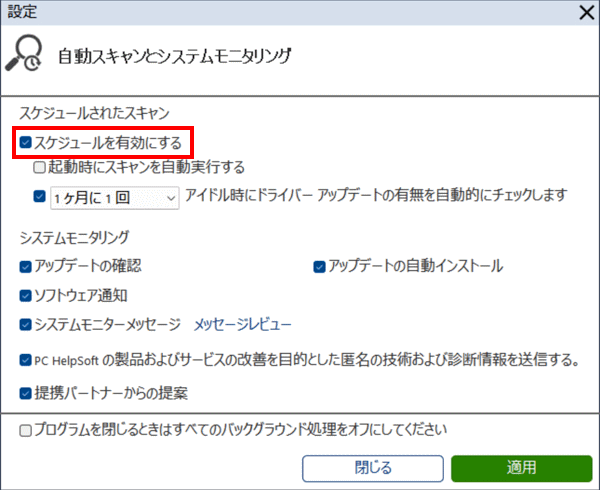Click the システムモニタリング section heading

pyautogui.click(x=74, y=238)
